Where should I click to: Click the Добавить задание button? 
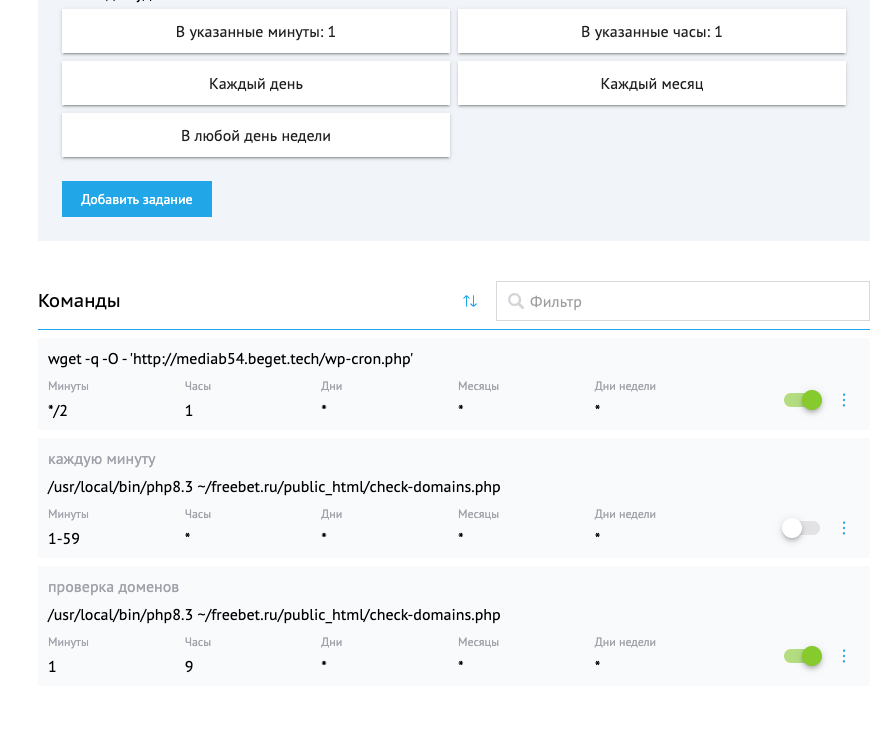pyautogui.click(x=137, y=199)
